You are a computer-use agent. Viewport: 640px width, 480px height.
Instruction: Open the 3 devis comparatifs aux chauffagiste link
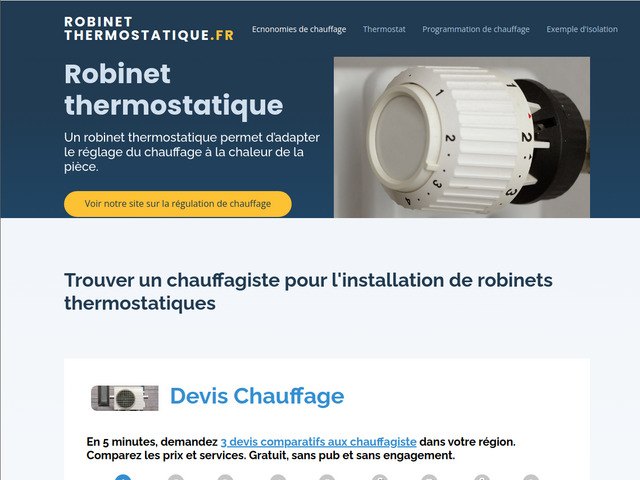tap(318, 442)
